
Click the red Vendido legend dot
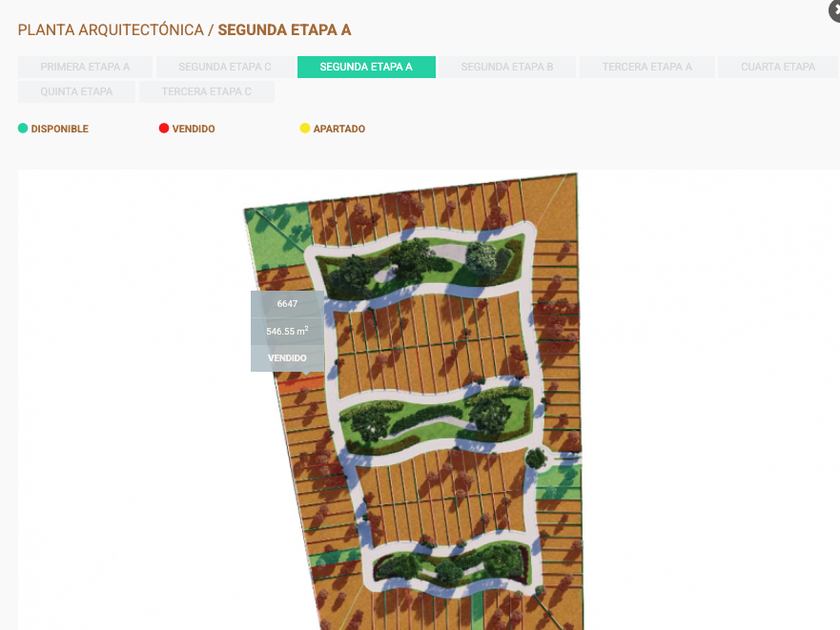tap(164, 128)
